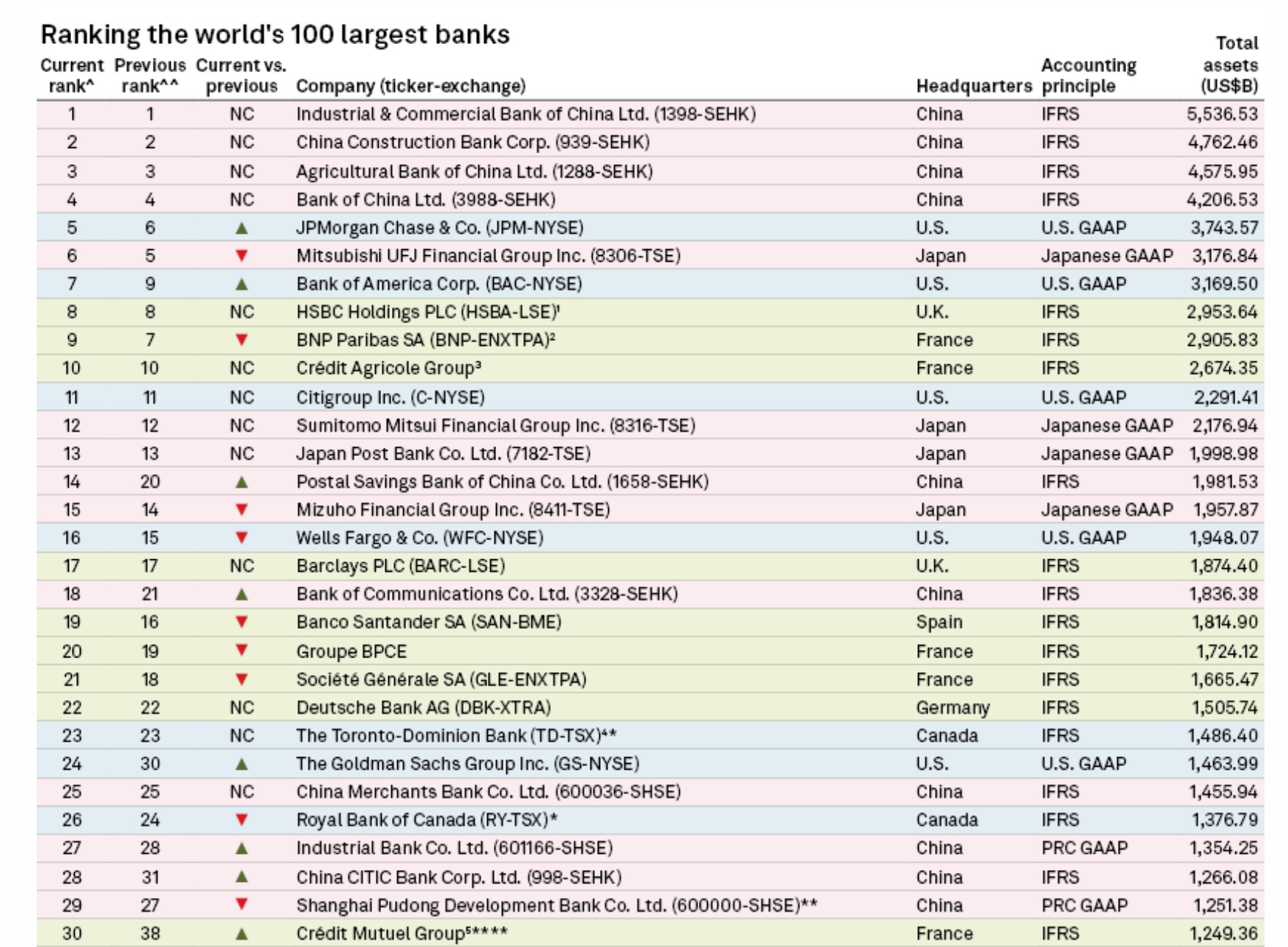1288x947 pixels.
Task: Select 'Japan Post Bank Co. Ltd. (7182-TSE)' cell
Action: pyautogui.click(x=443, y=454)
